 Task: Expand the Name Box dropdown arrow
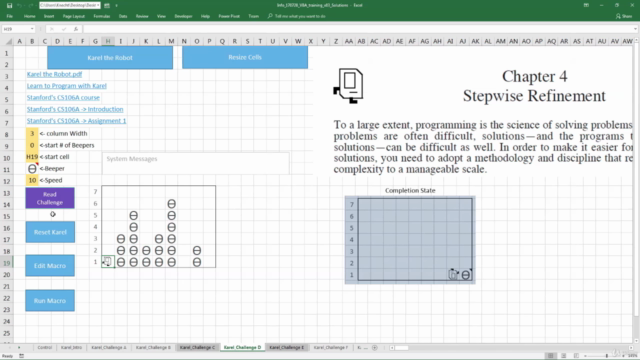point(32,29)
